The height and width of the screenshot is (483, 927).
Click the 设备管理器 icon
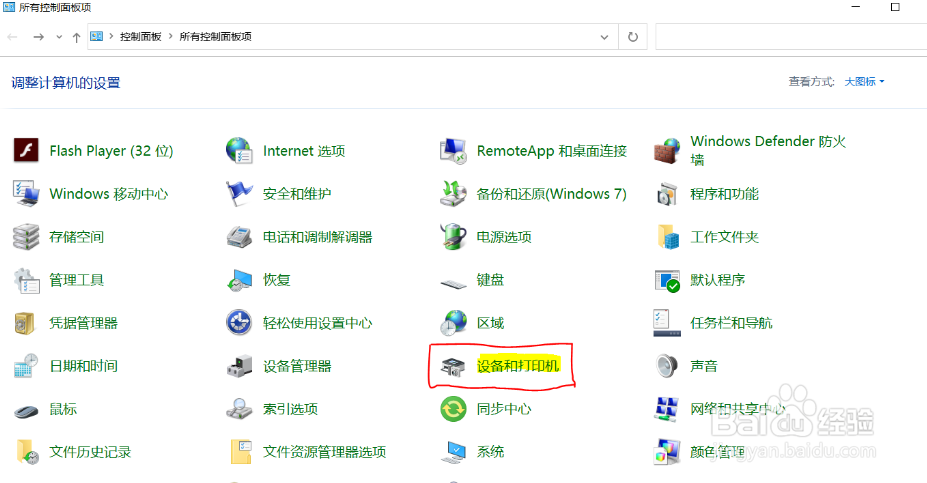239,366
